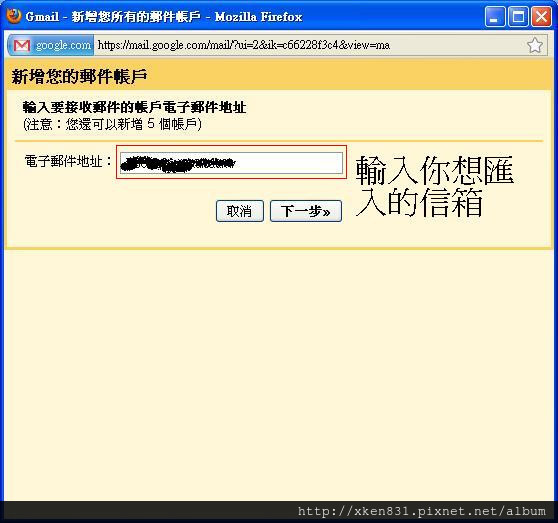The width and height of the screenshot is (558, 523).
Task: Click the 新增您的郵件帳戶 header text
Action: click(x=79, y=76)
